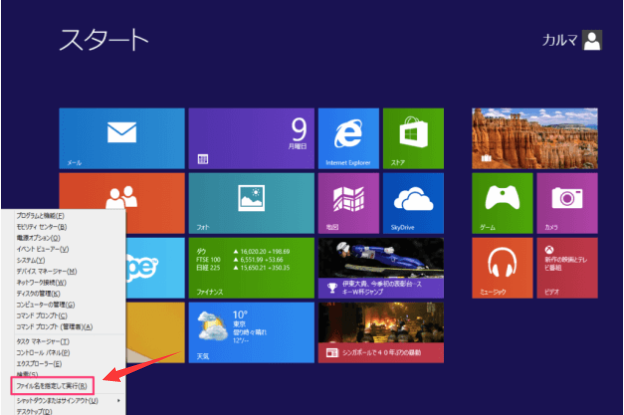This screenshot has width=624, height=415.
Task: Open the Travel canyon photo tile
Action: click(x=535, y=138)
